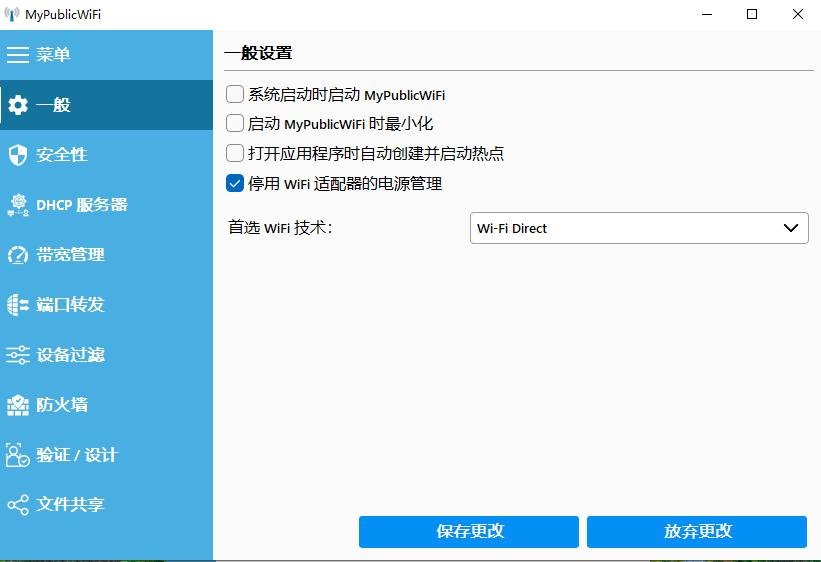This screenshot has height=562, width=821.
Task: Enable 系统启动时启动 MyPublicWiFi checkbox
Action: 235,94
